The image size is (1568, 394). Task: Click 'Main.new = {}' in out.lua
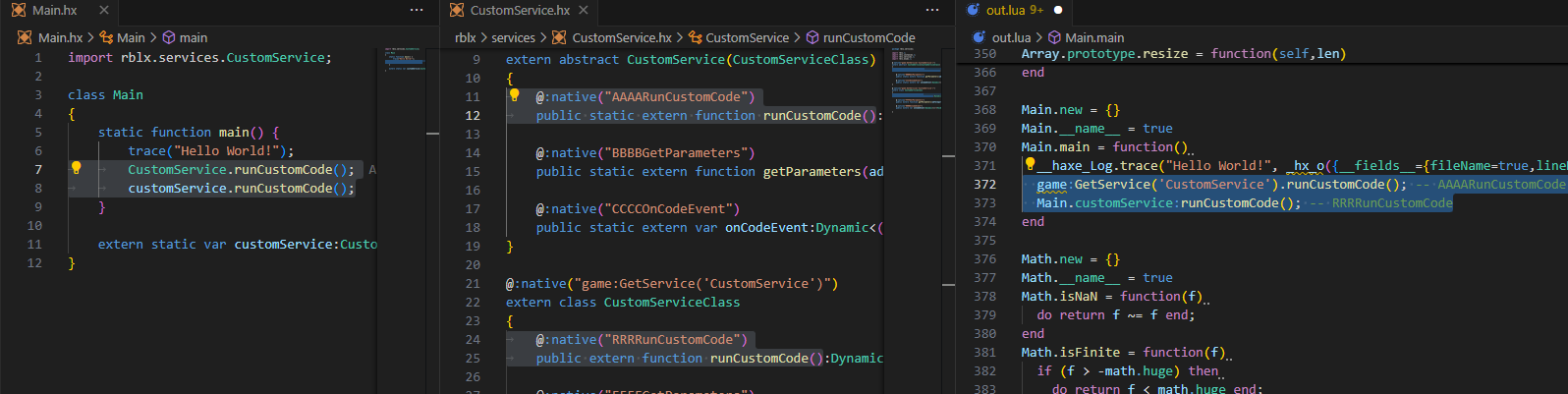[x=1071, y=109]
